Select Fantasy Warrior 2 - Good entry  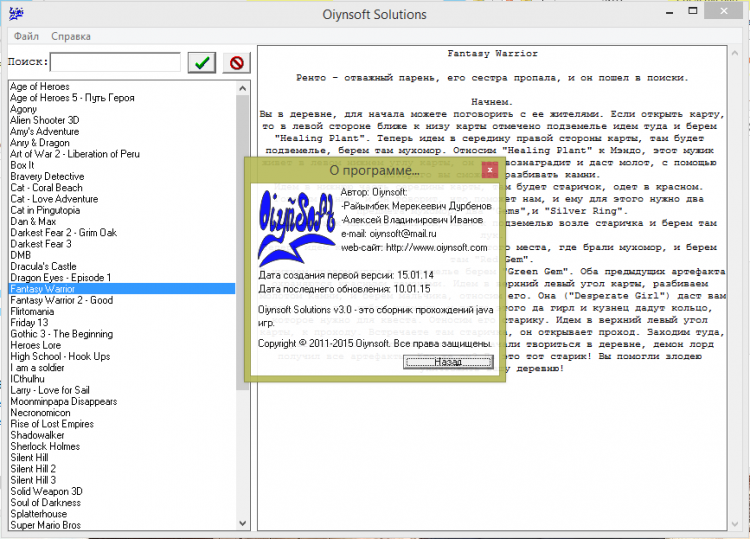pos(62,300)
